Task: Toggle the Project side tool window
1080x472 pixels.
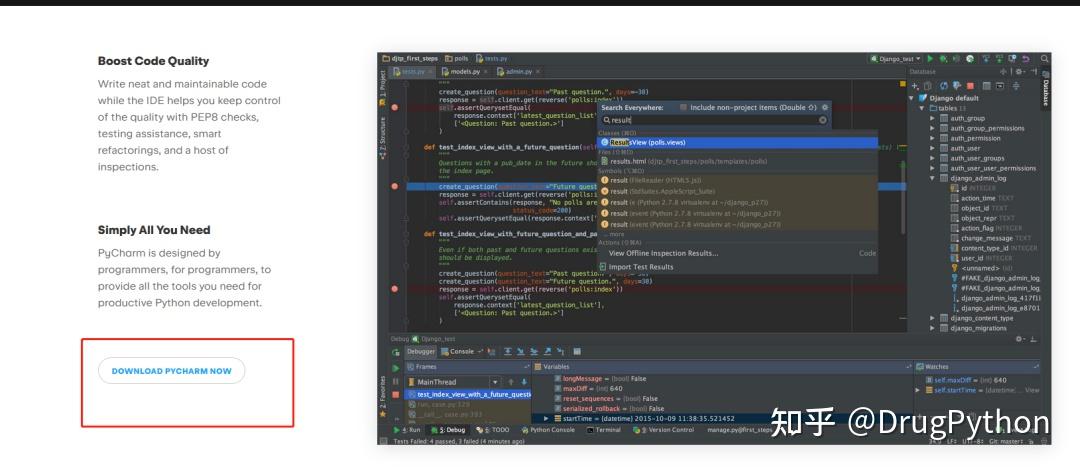Action: pos(383,87)
